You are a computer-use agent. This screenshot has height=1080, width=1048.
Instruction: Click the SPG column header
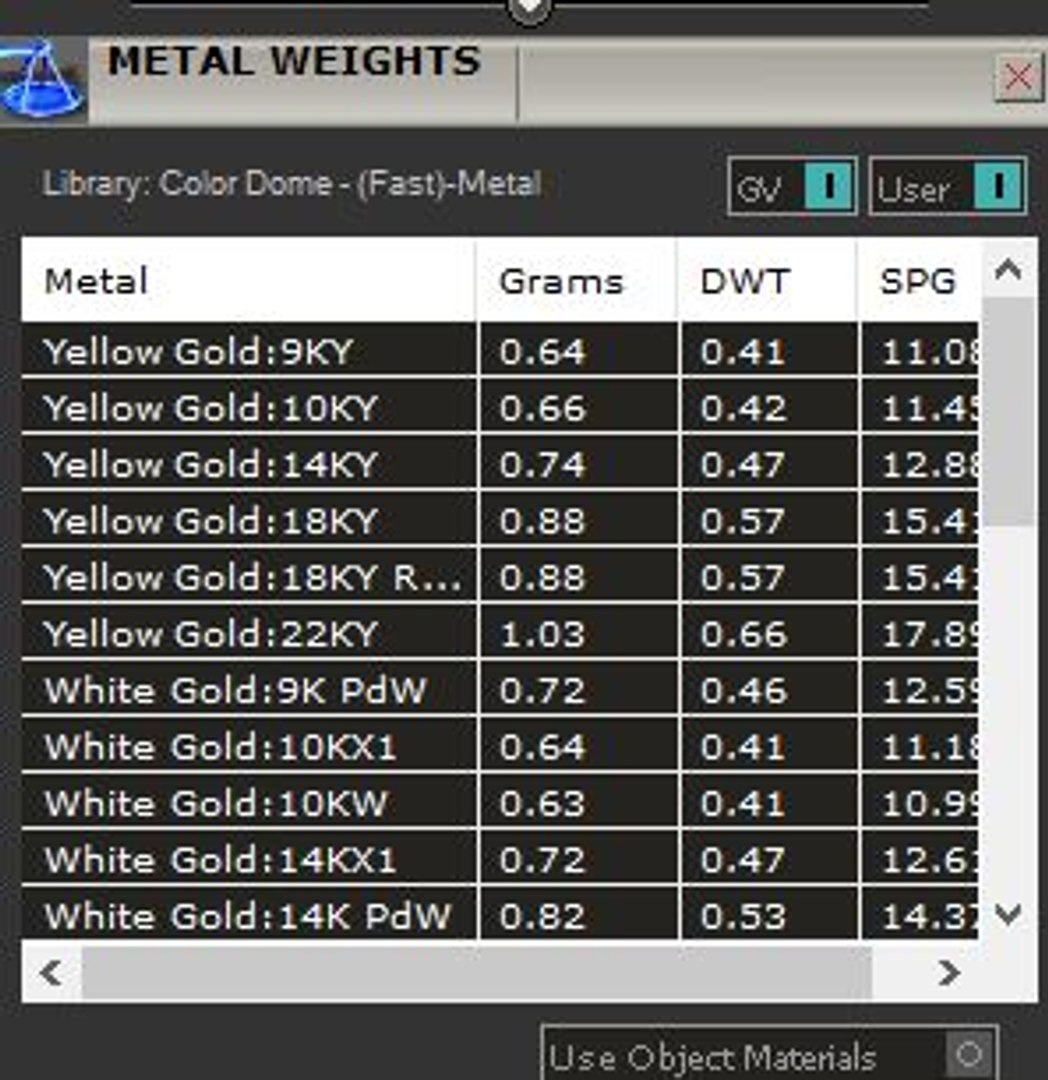point(919,281)
